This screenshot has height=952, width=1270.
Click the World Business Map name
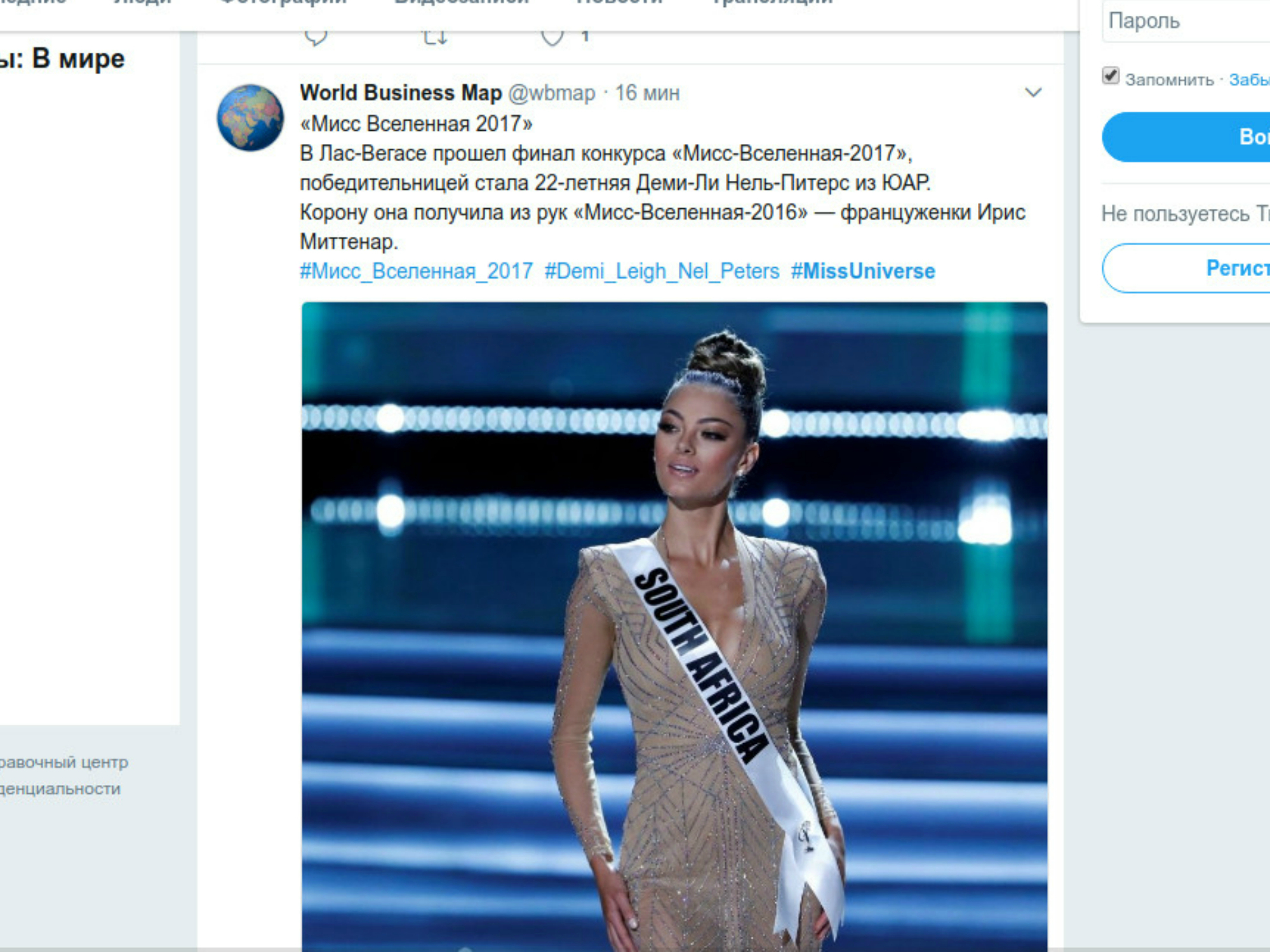tap(401, 93)
